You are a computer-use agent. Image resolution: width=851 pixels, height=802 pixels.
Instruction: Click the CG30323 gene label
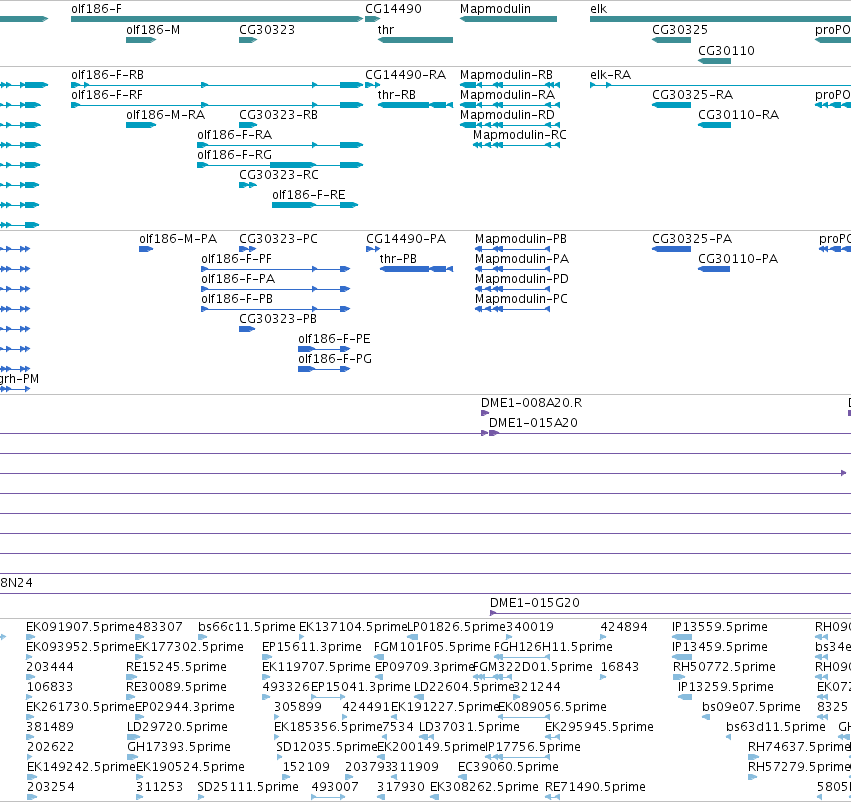267,30
